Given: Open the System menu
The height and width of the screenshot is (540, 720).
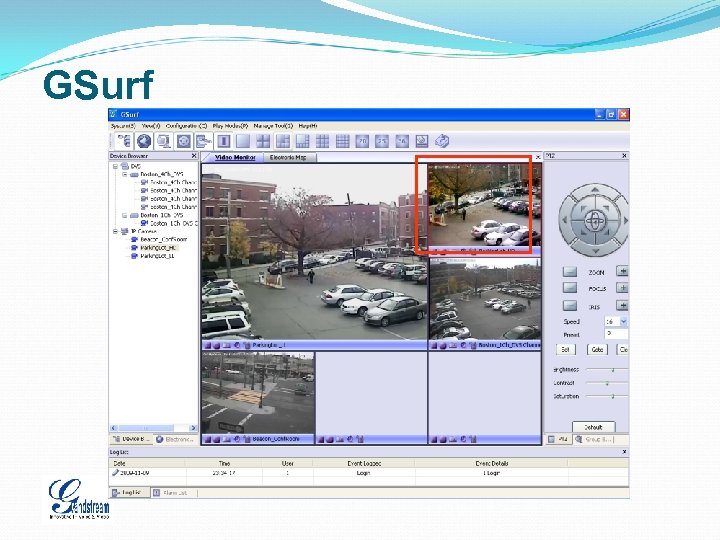Looking at the screenshot, I should coord(123,126).
